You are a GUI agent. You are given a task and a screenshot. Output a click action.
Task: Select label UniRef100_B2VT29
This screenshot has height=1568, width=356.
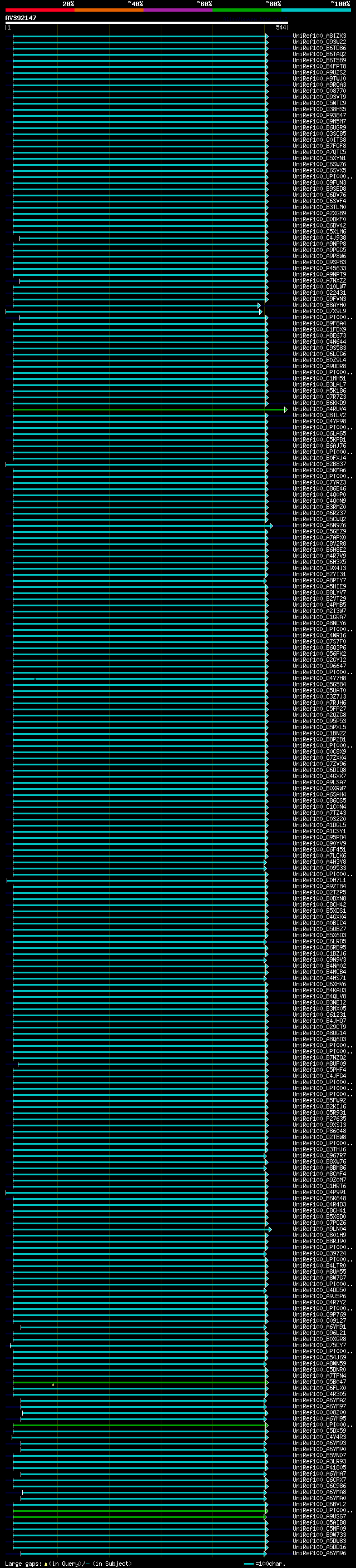click(x=319, y=598)
